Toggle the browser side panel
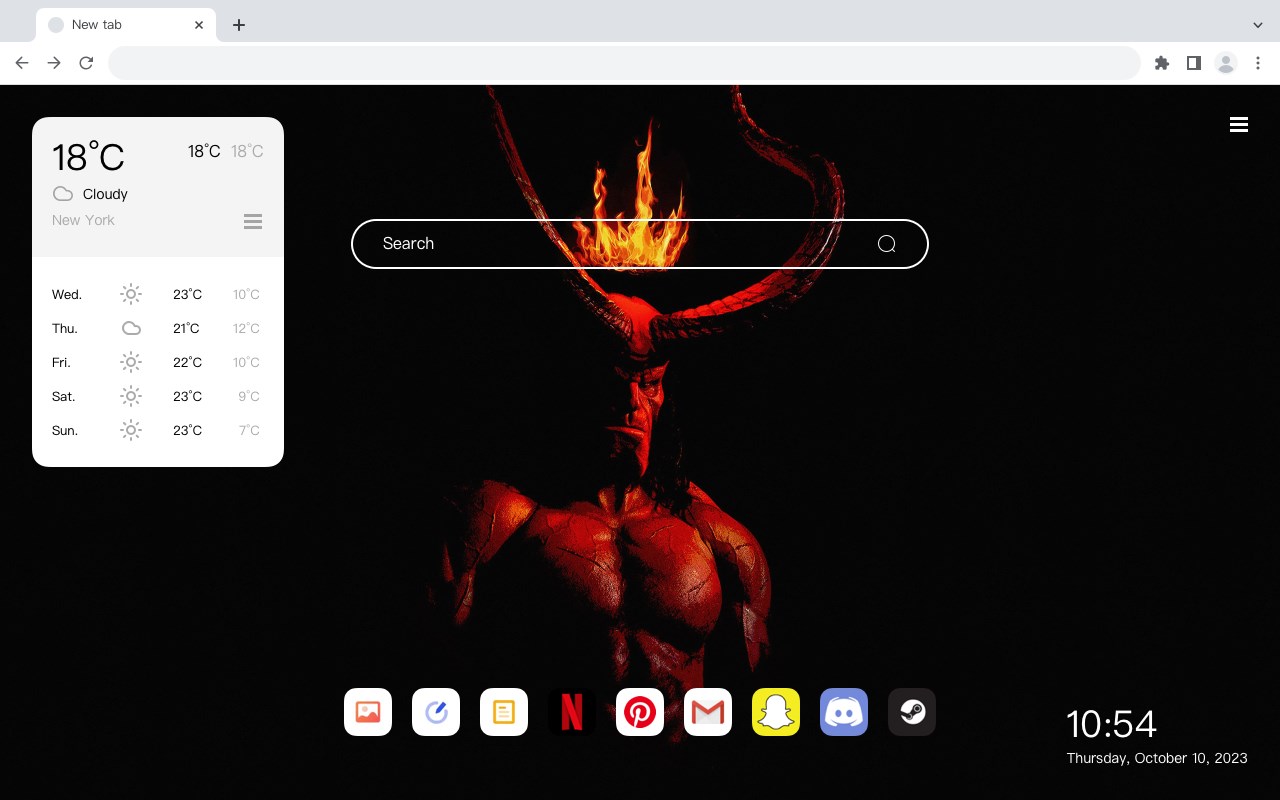This screenshot has width=1280, height=800. point(1194,63)
